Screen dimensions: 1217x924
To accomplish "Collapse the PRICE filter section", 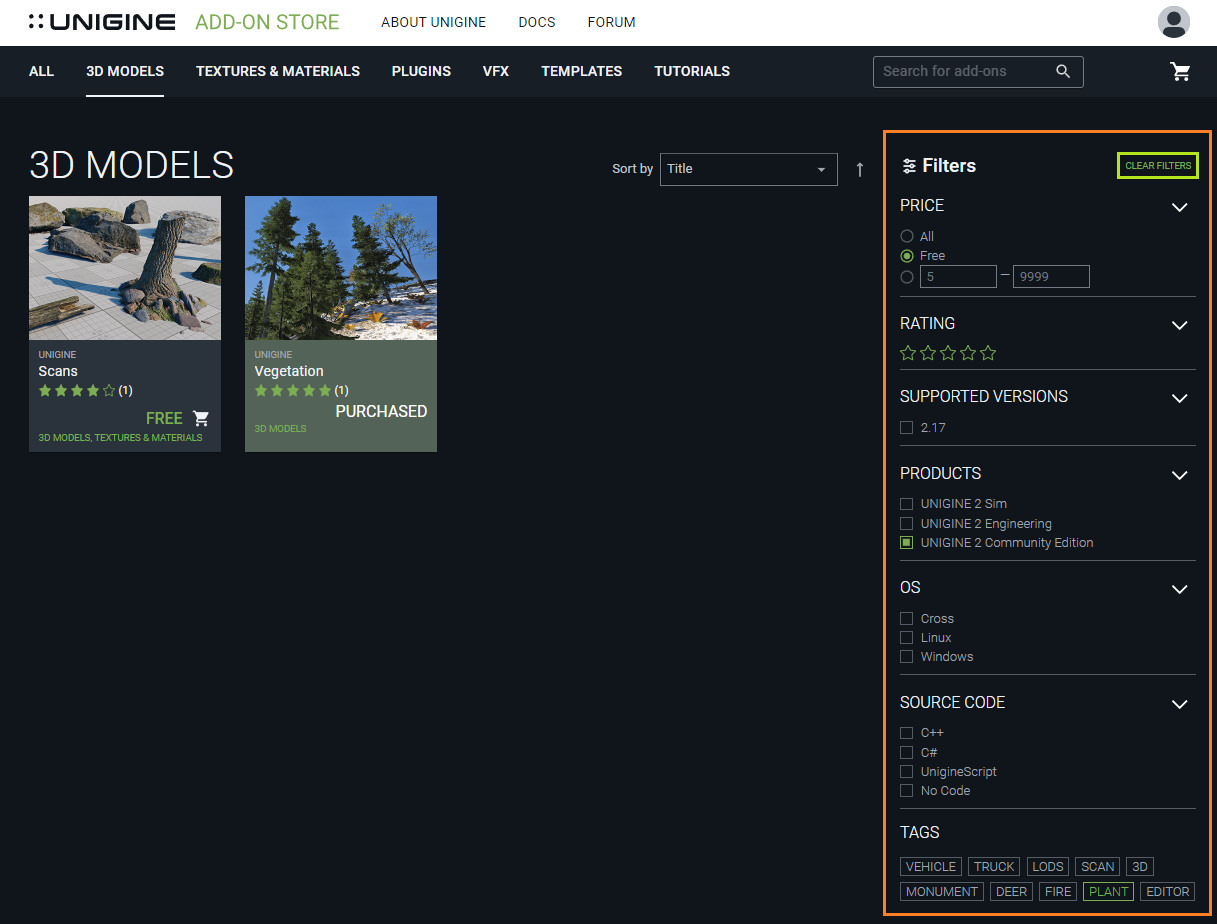I will (x=1180, y=207).
